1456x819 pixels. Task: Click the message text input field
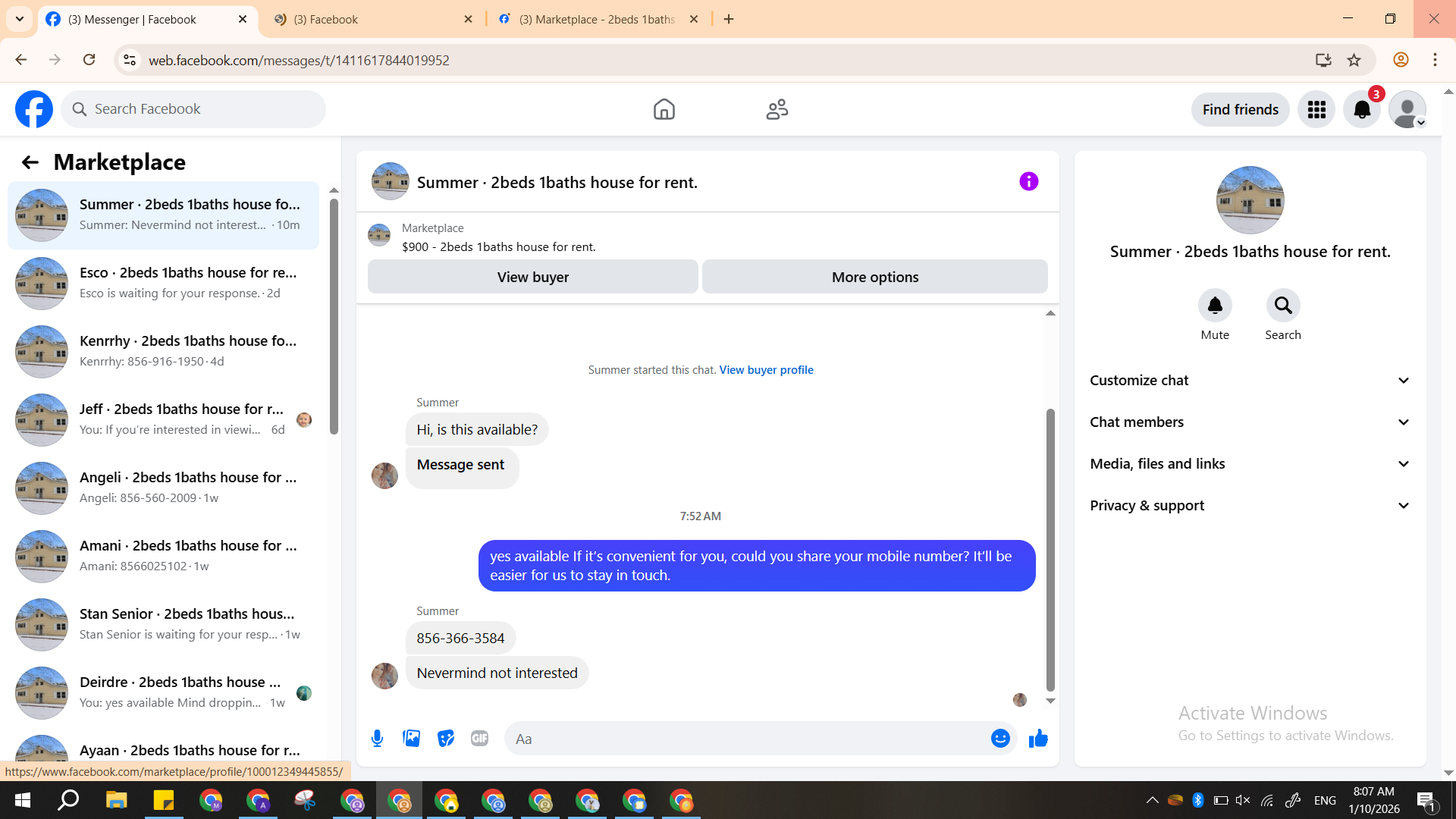pyautogui.click(x=747, y=739)
